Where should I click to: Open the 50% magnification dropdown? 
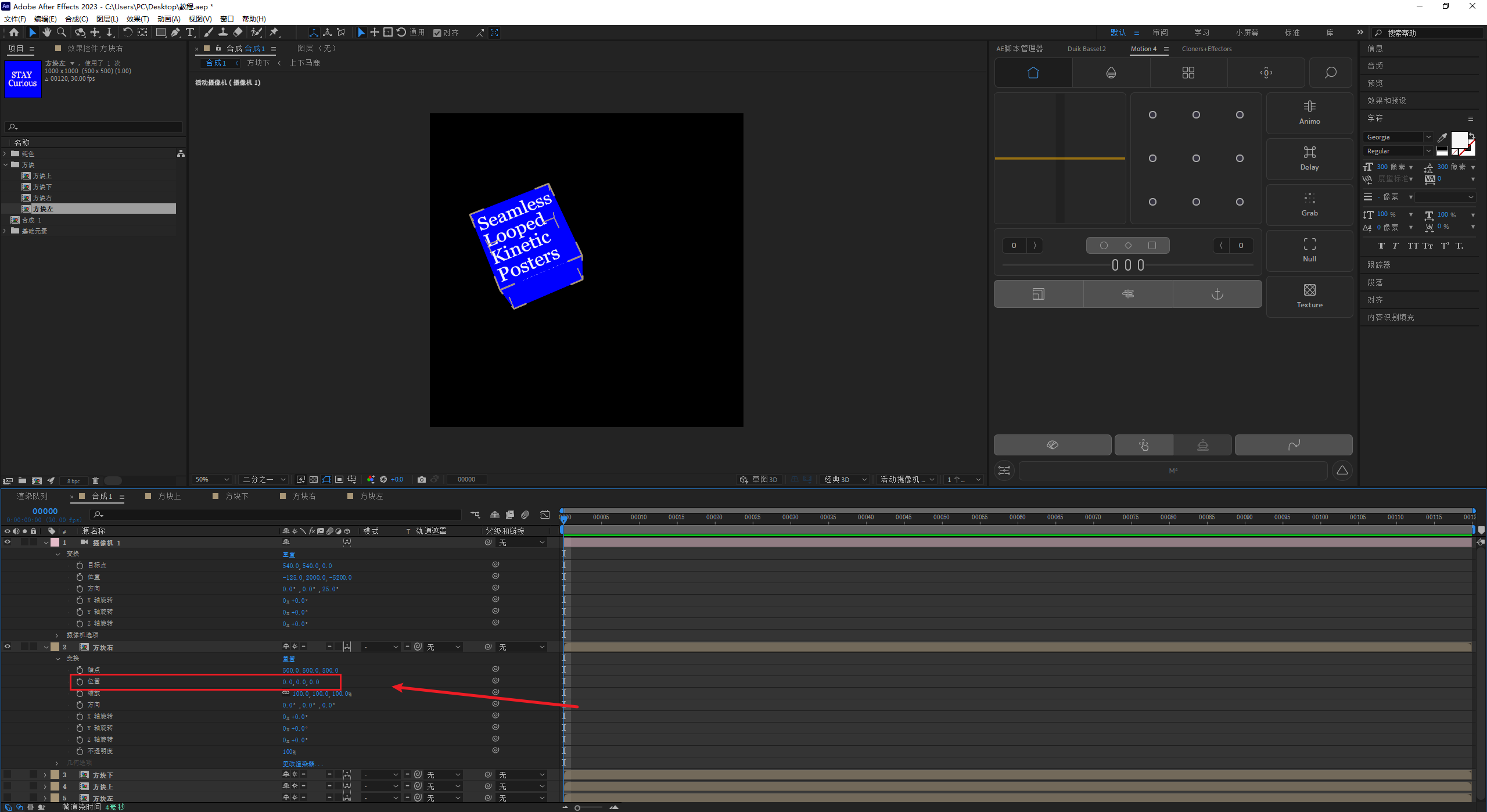[212, 479]
